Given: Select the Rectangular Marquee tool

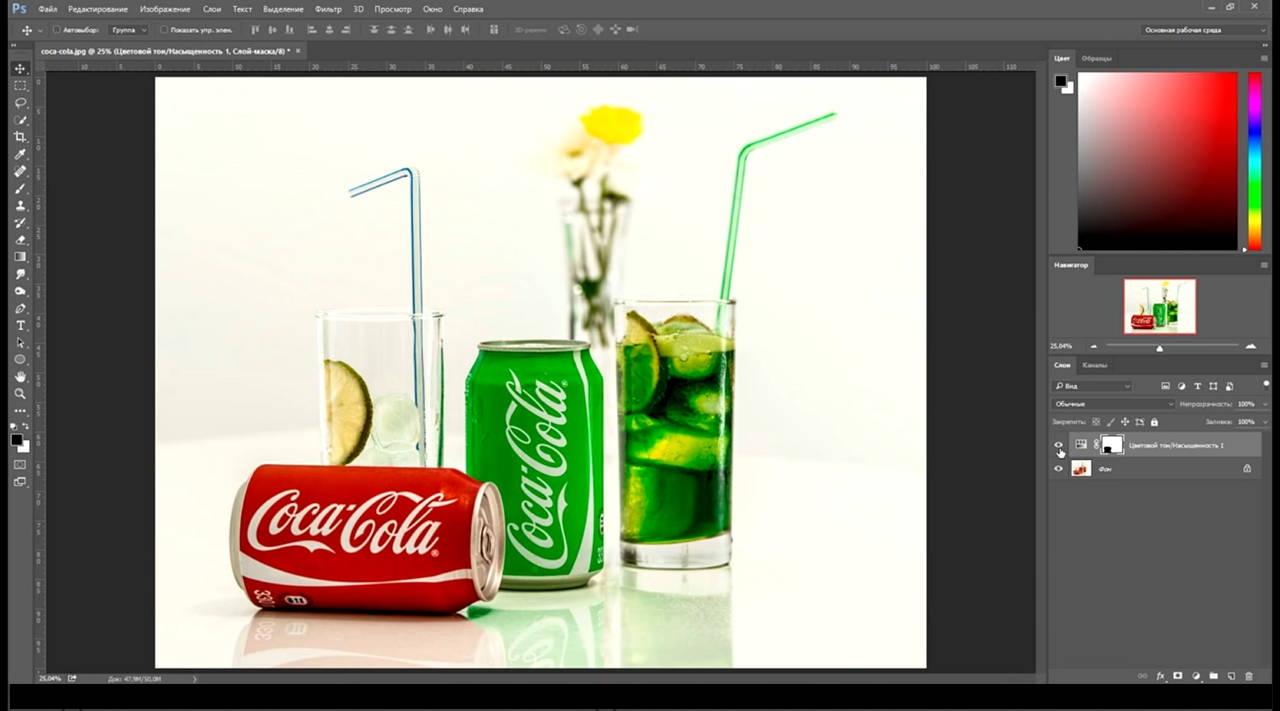Looking at the screenshot, I should click(20, 85).
